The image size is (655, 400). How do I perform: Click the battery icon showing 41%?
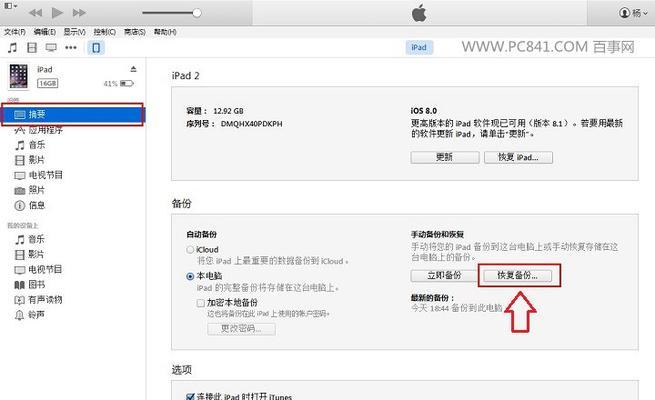pos(127,84)
